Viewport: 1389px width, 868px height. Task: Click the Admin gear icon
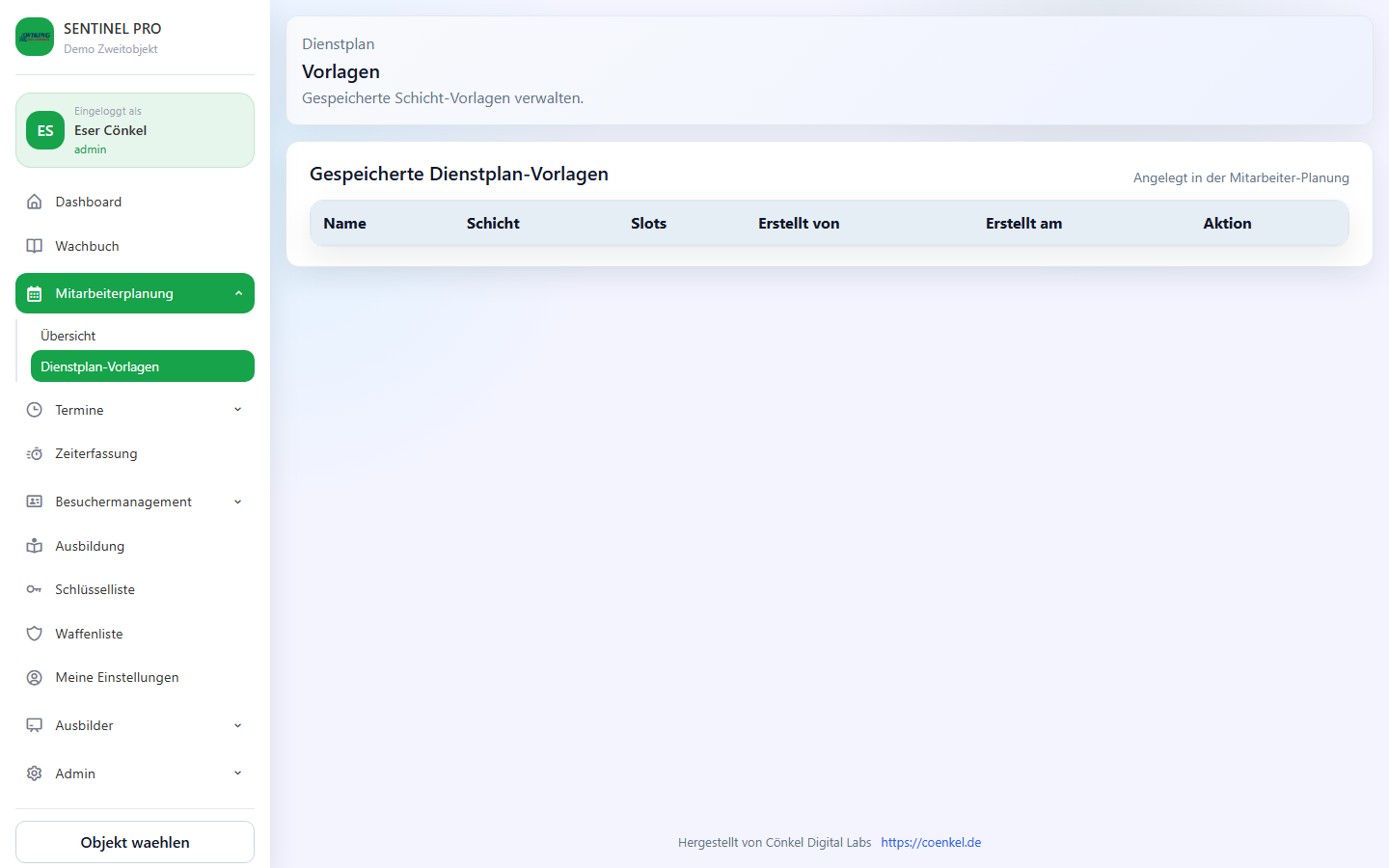click(x=34, y=773)
